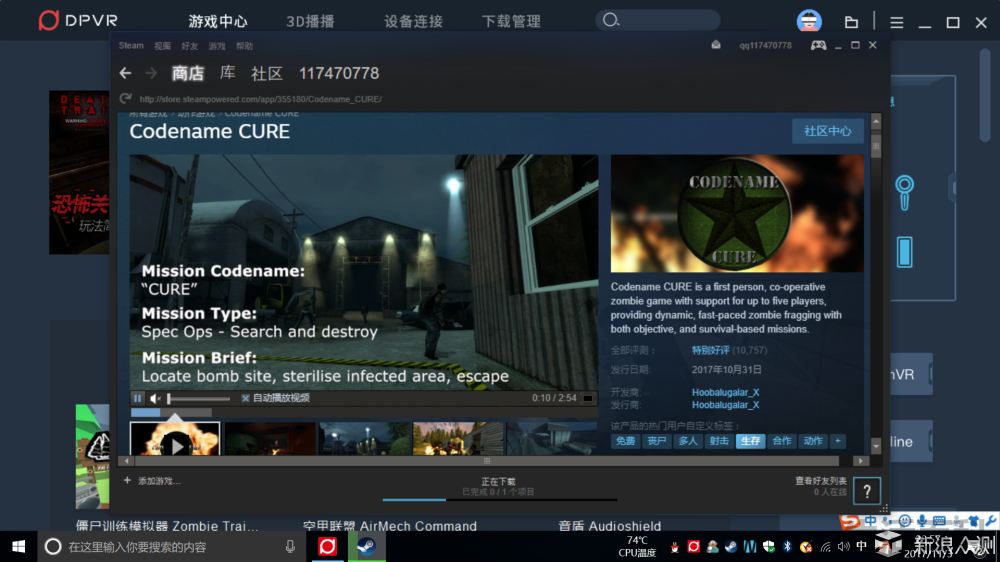Open Codename CURE header image
This screenshot has height=562, width=1000.
(x=737, y=213)
